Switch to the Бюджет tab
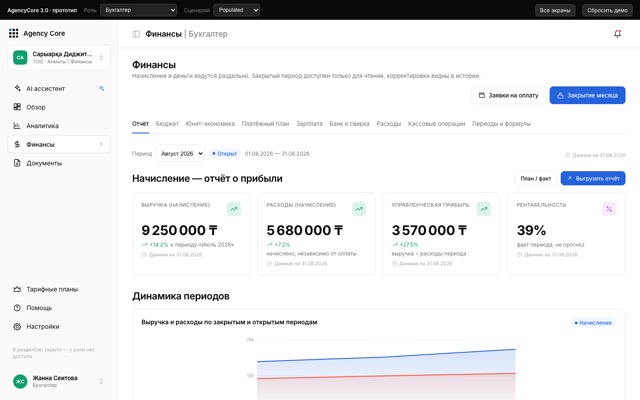Screen dimensions: 640x400 click(x=167, y=123)
